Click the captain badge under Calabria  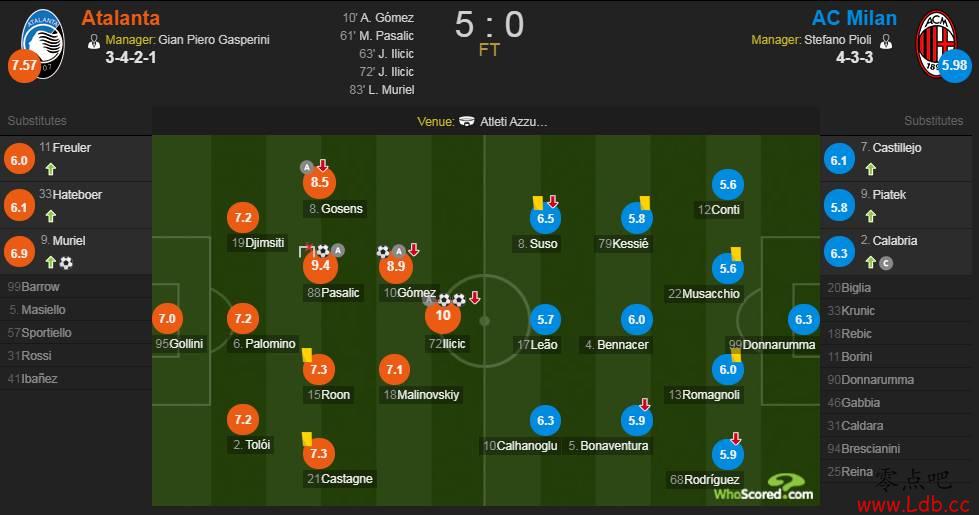(x=886, y=263)
